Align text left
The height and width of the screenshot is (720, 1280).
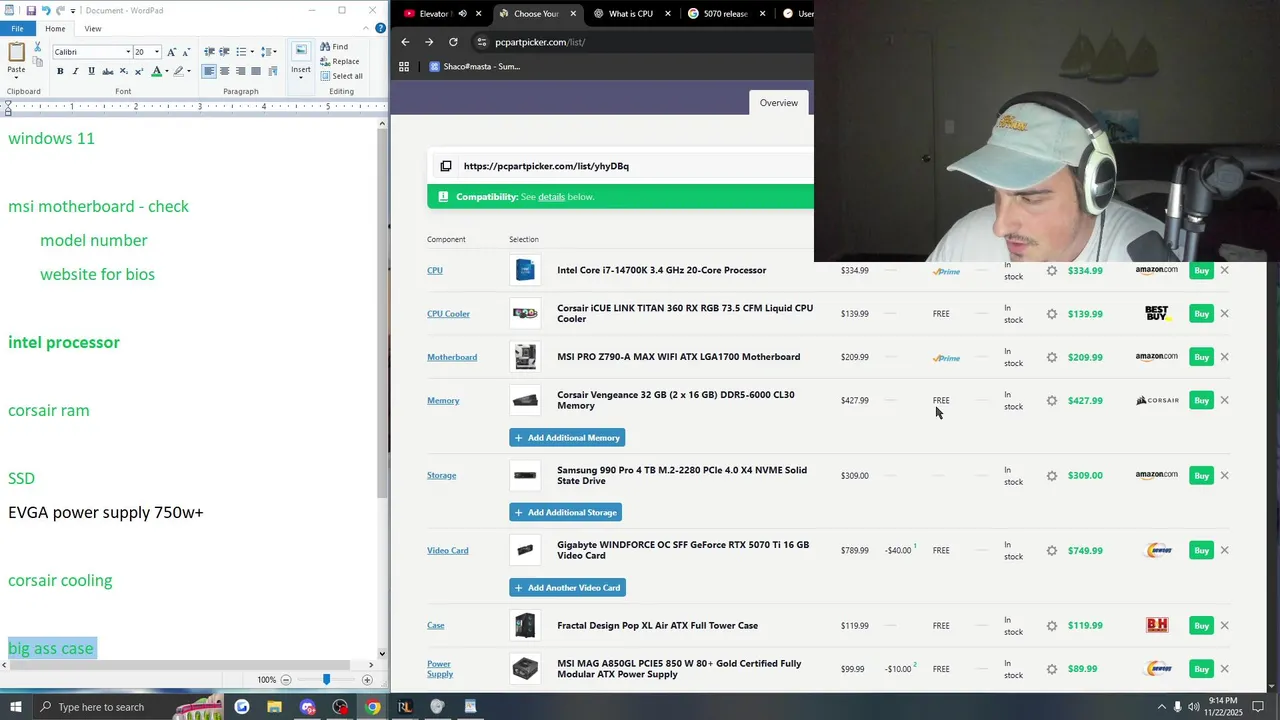[208, 71]
